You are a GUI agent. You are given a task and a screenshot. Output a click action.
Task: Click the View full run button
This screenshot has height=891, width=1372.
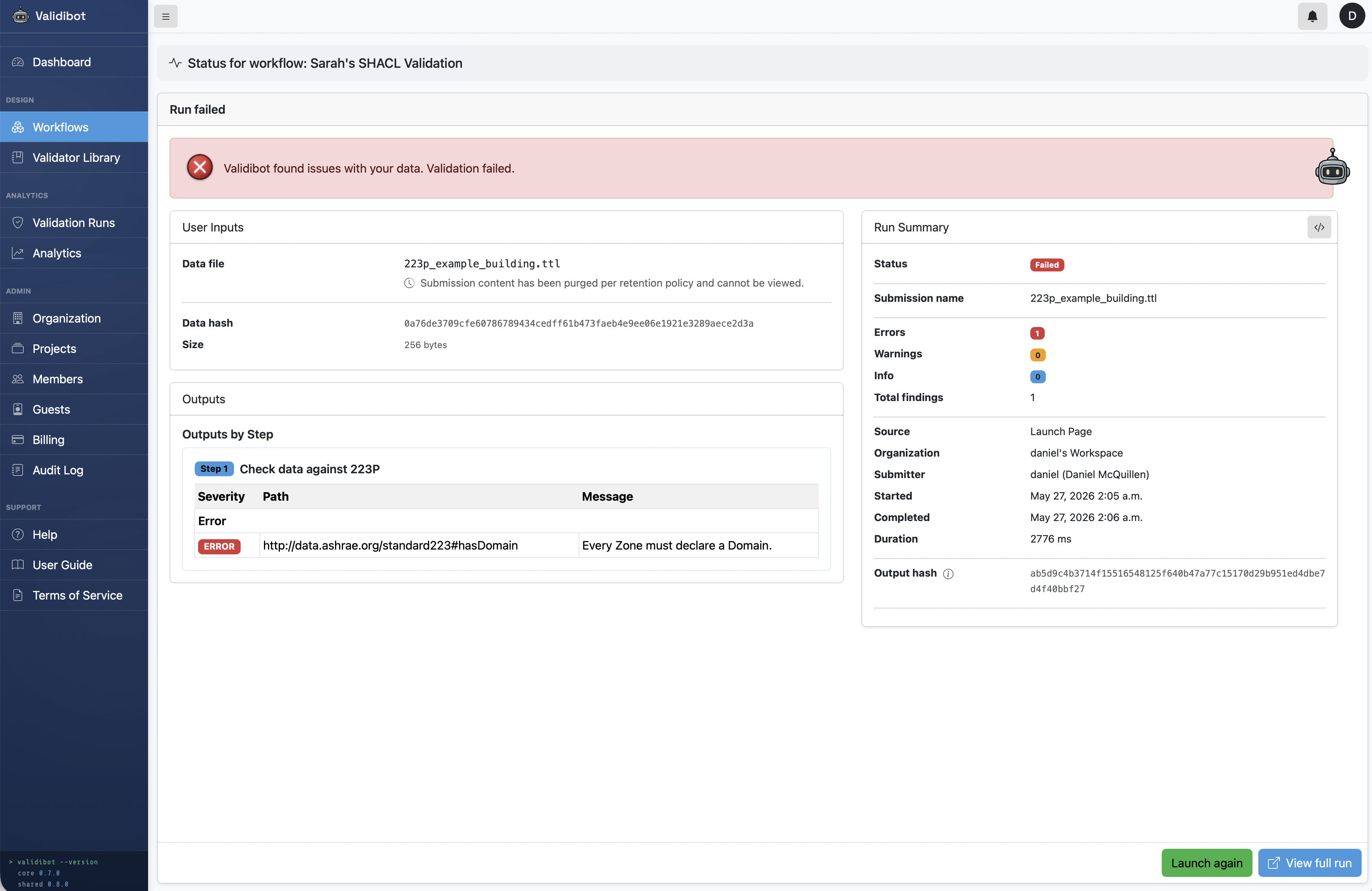click(1310, 863)
